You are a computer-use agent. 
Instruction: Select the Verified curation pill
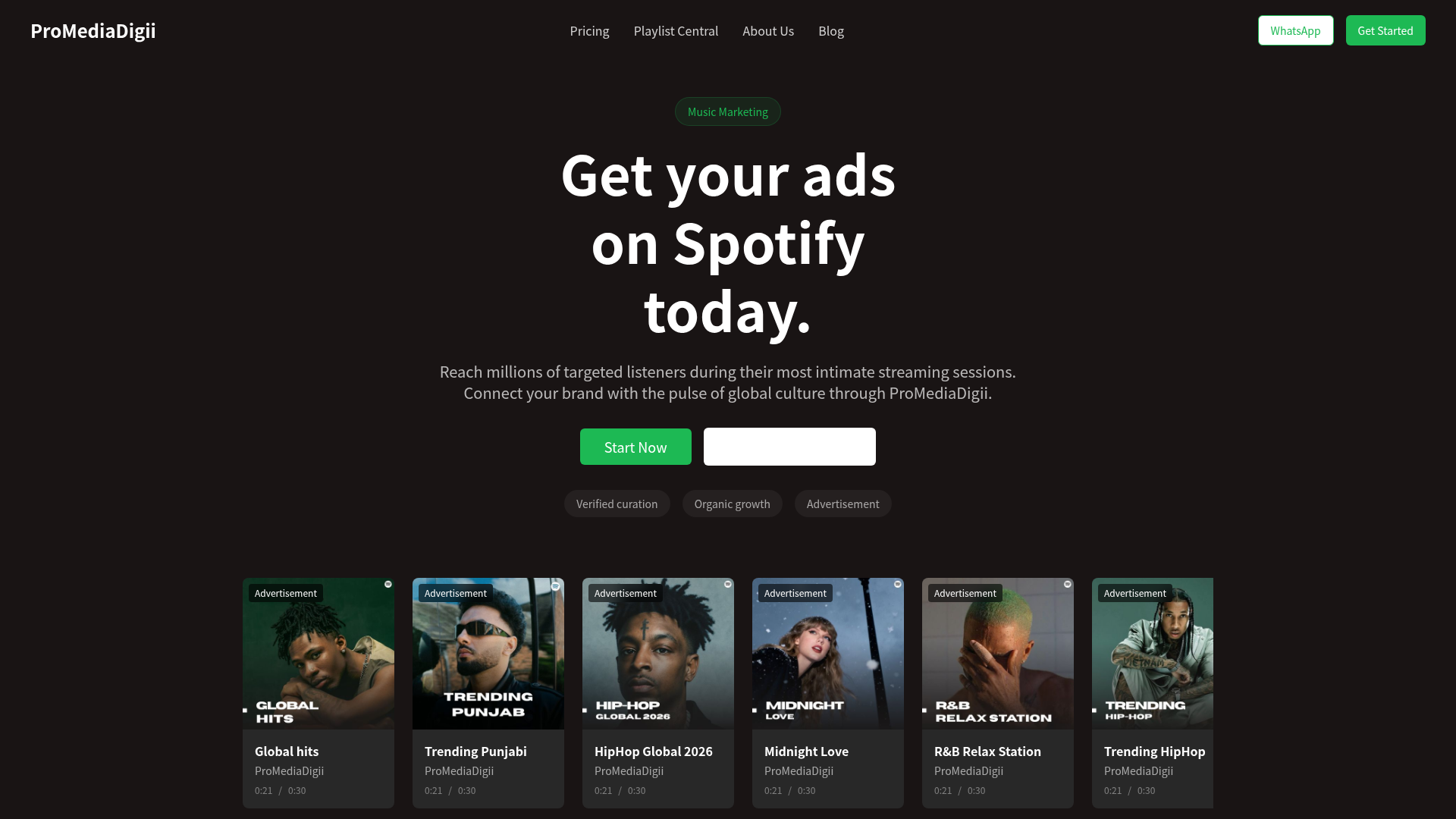617,504
